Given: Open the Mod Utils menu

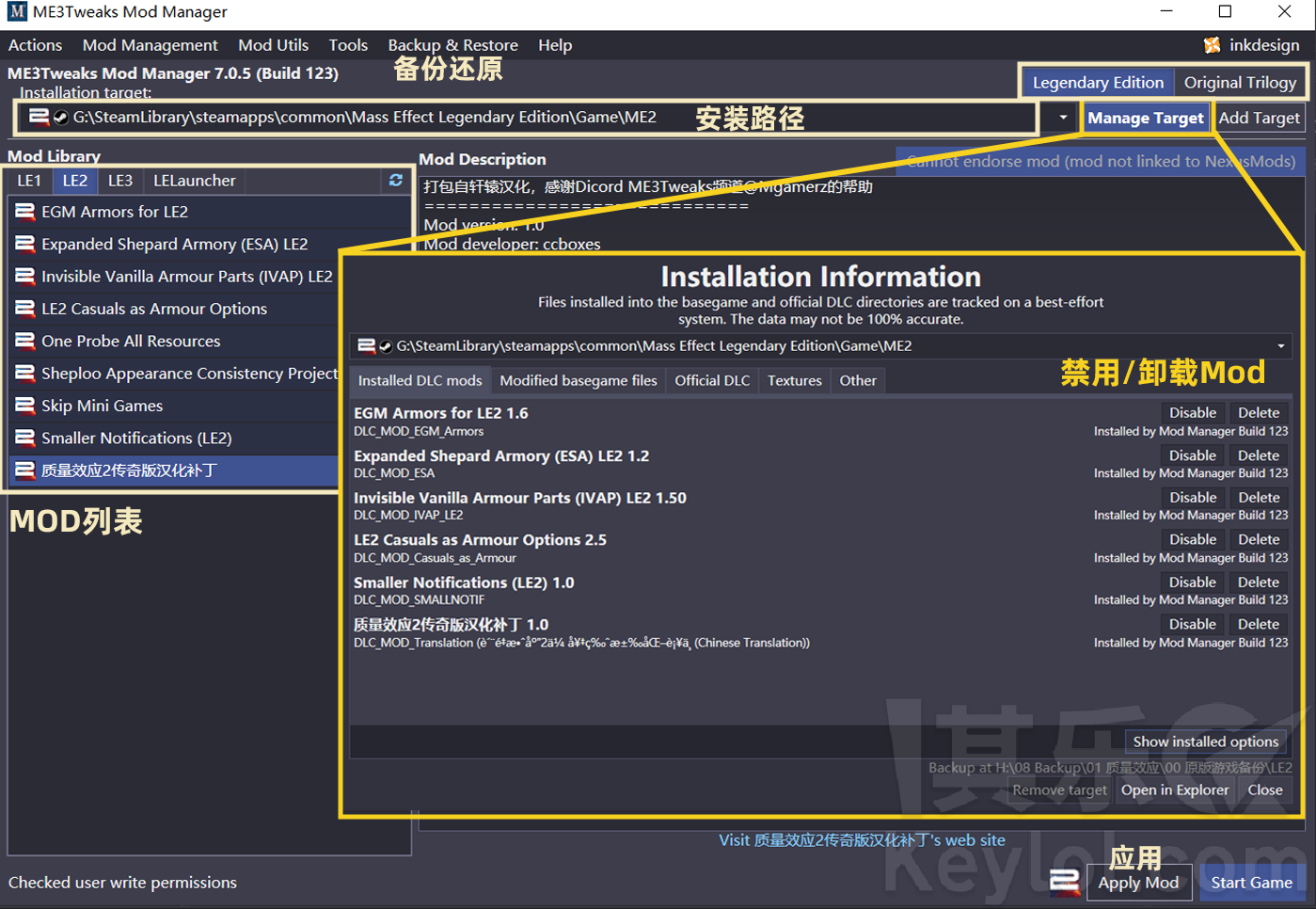Looking at the screenshot, I should (x=273, y=45).
